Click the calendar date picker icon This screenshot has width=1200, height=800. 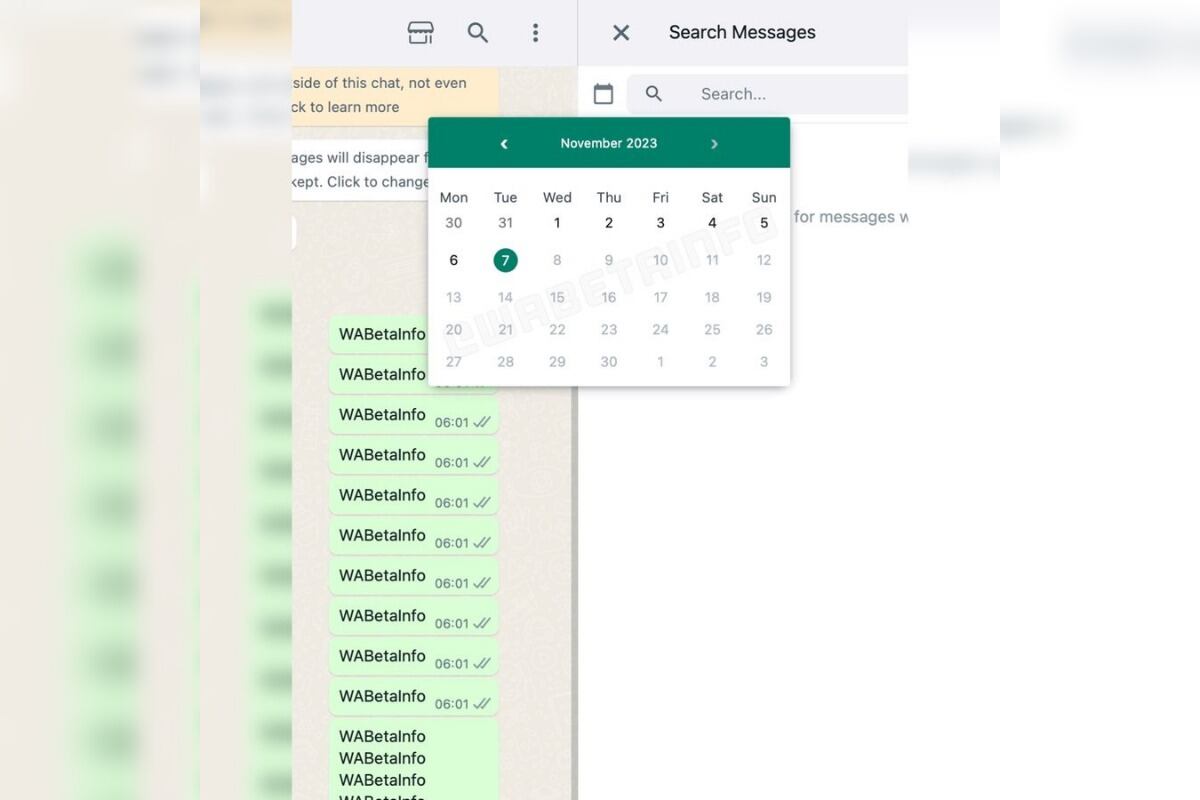pos(603,94)
